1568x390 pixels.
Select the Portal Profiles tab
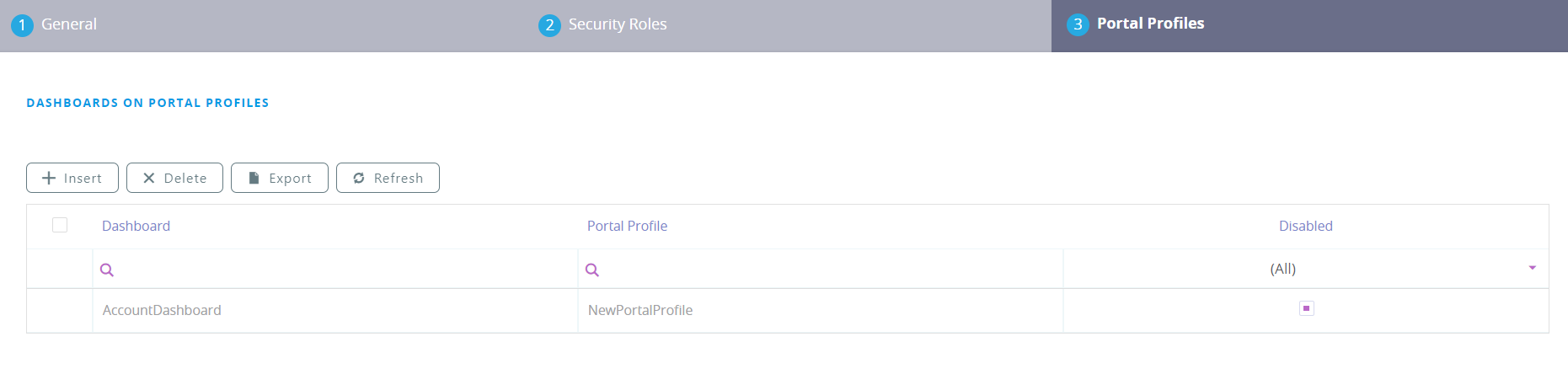(x=1150, y=24)
